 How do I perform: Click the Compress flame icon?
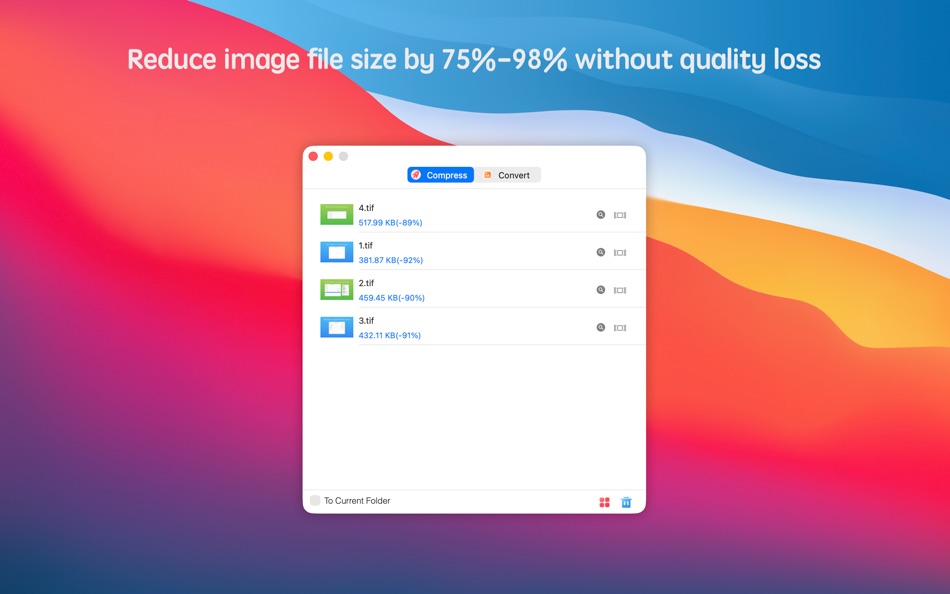pos(417,174)
